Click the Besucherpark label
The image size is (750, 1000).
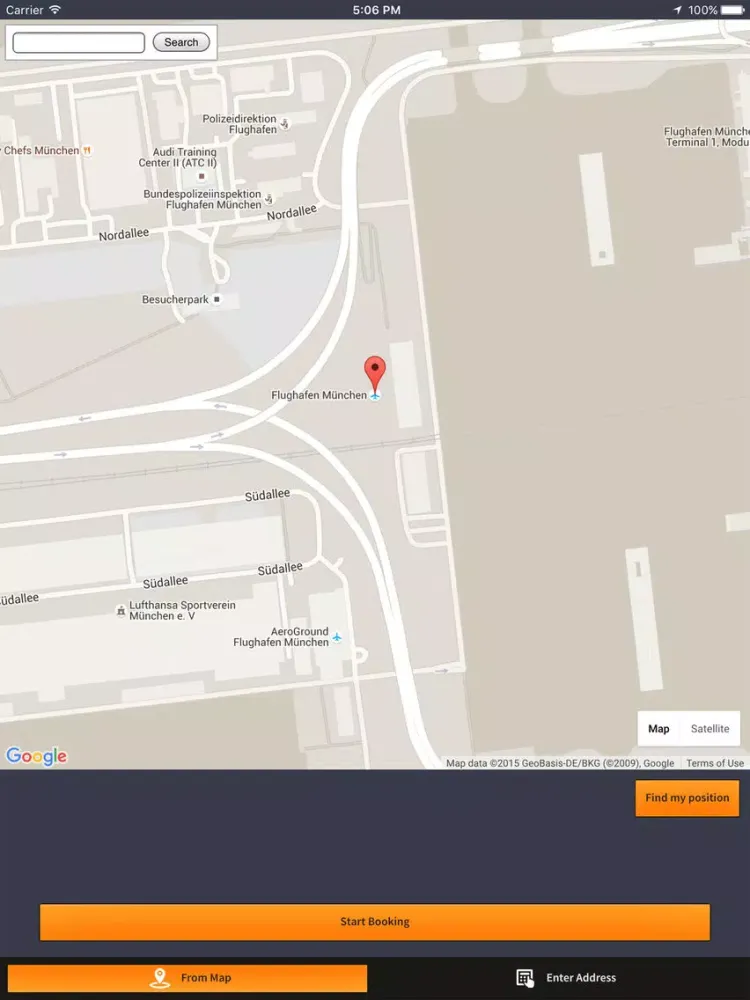175,299
